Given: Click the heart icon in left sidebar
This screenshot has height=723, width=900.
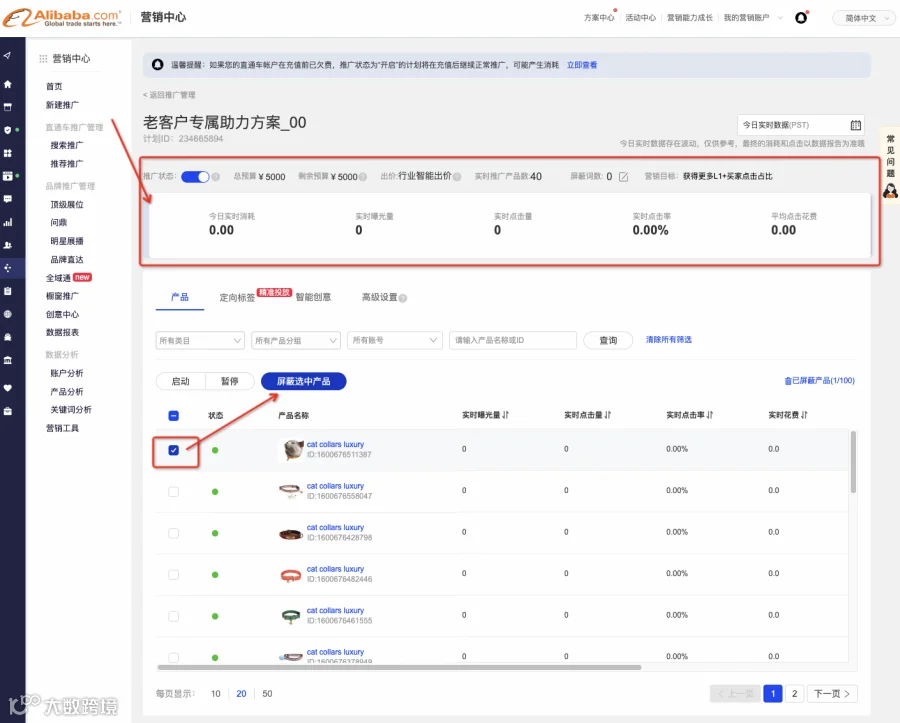Looking at the screenshot, I should coord(7,388).
